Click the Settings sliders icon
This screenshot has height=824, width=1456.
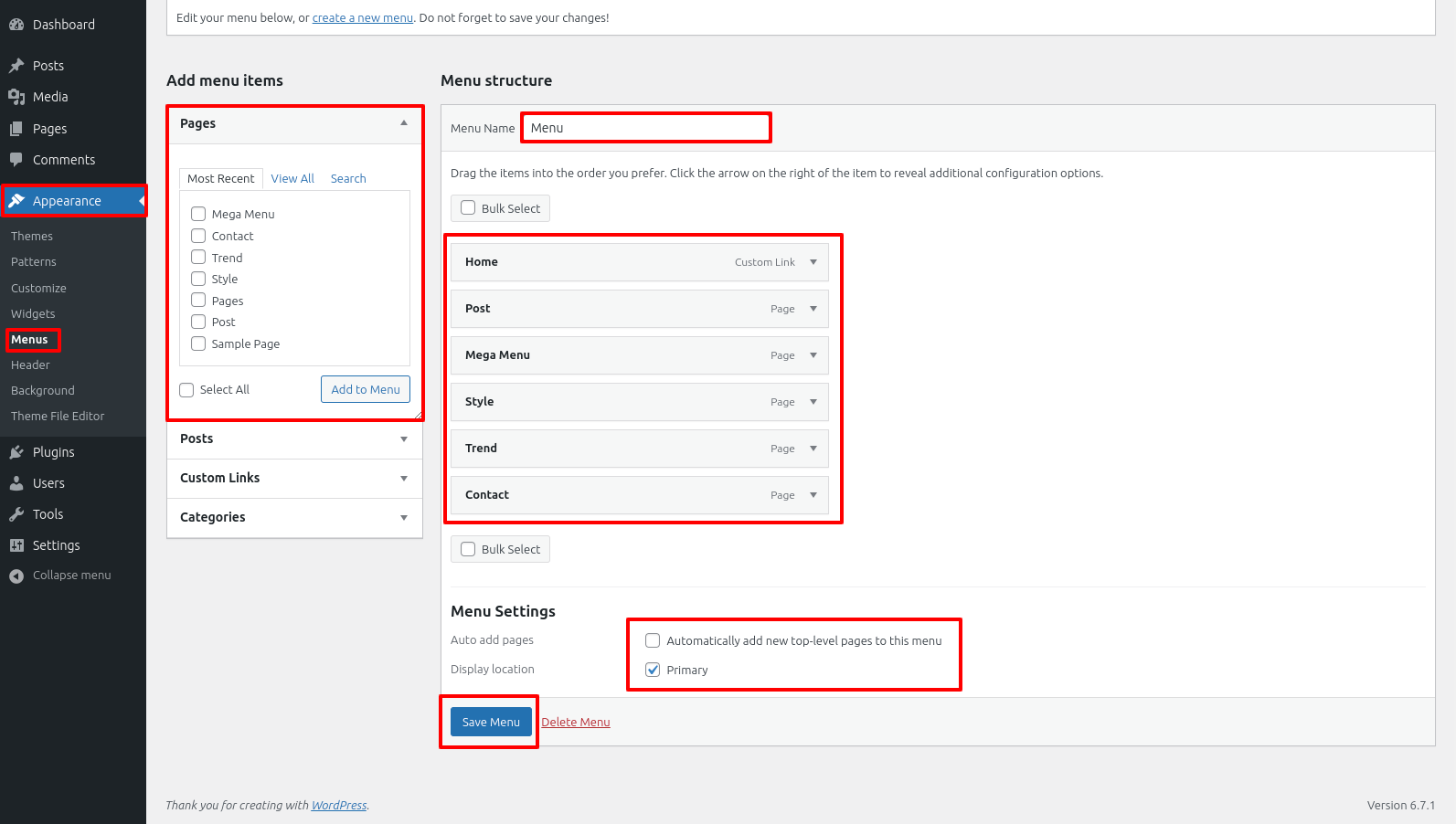(x=16, y=545)
